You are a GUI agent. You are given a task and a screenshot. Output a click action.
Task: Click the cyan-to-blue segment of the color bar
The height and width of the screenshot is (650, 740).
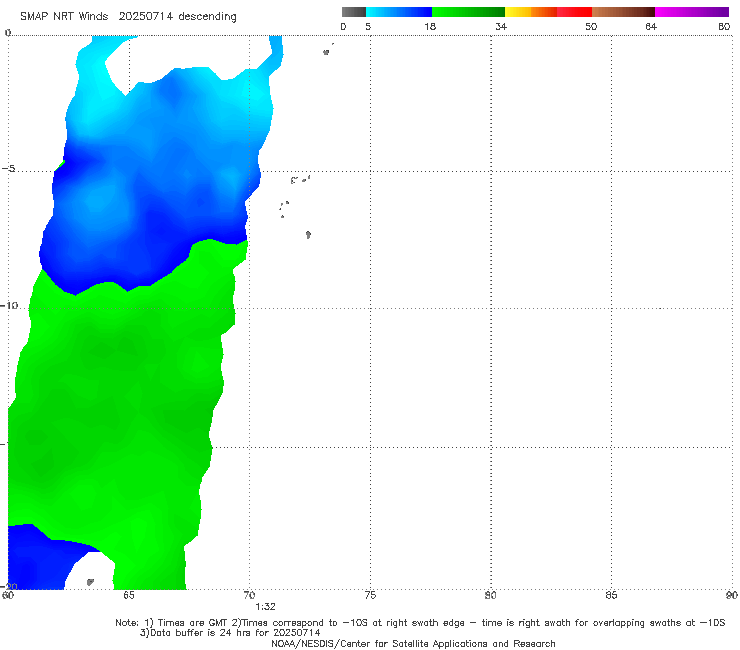point(399,12)
